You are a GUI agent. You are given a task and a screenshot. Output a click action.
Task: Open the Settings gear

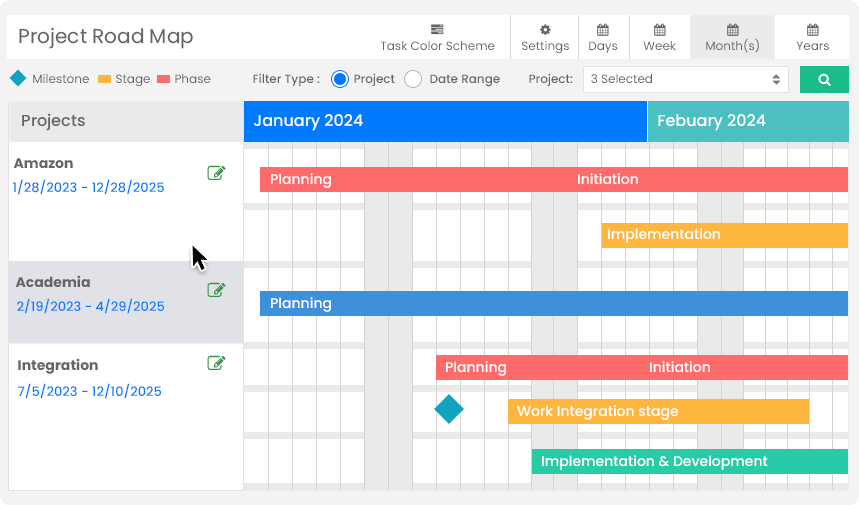click(545, 30)
